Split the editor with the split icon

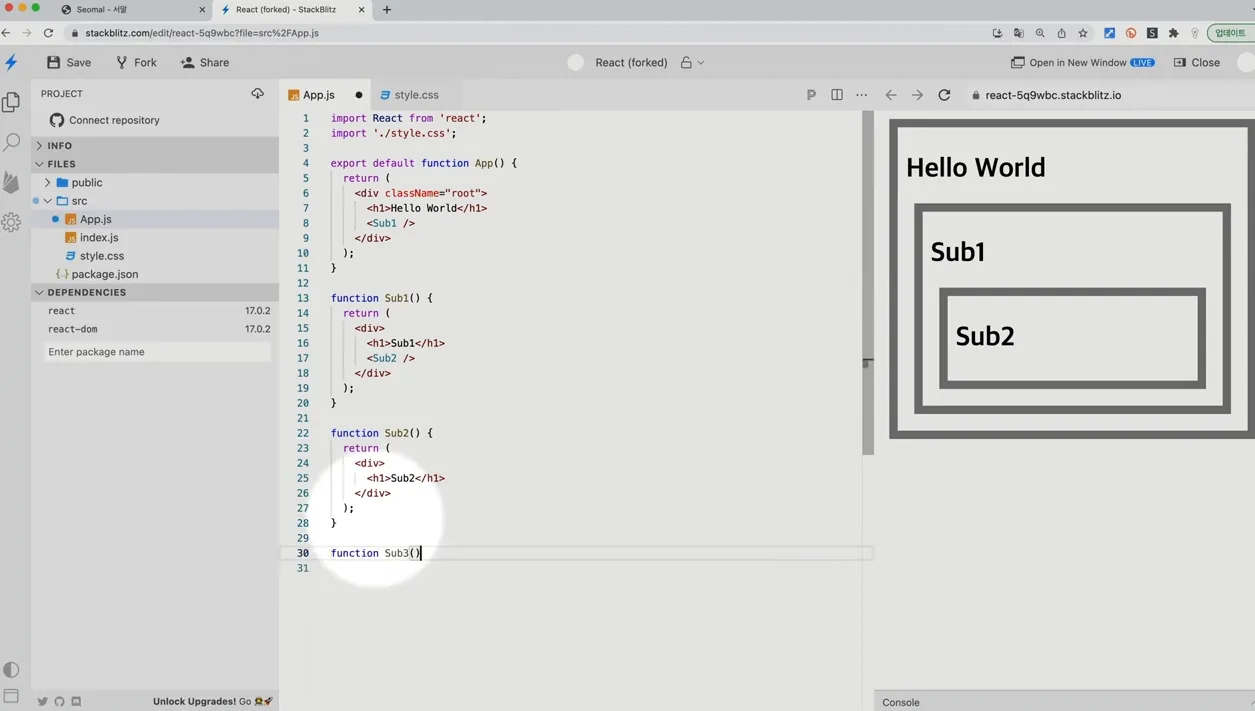836,95
